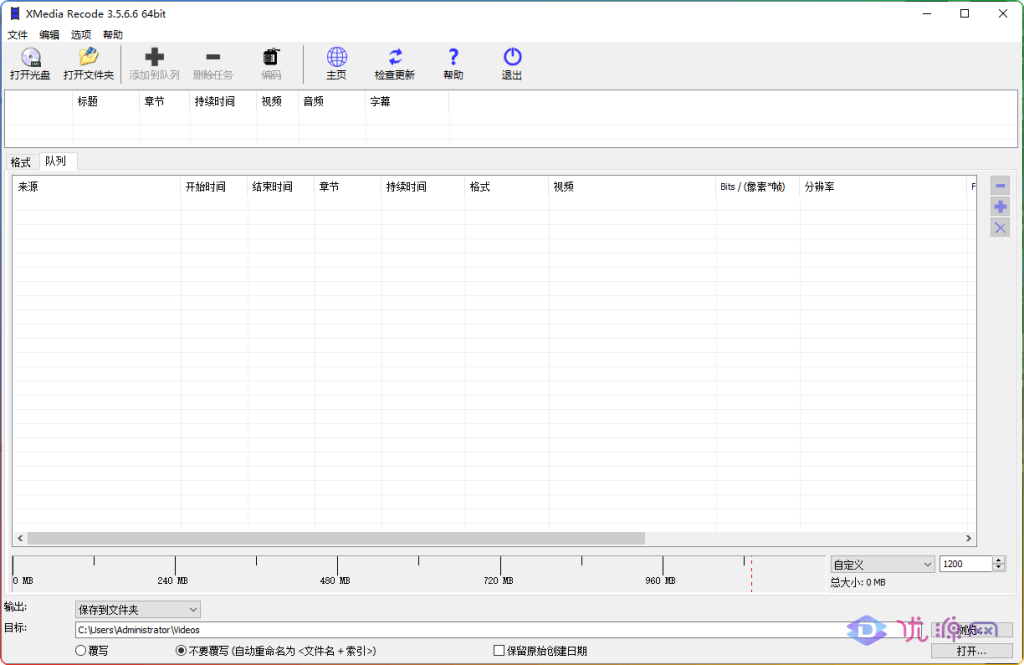The image size is (1024, 665).
Task: Switch to the 队列 tab
Action: [x=56, y=161]
